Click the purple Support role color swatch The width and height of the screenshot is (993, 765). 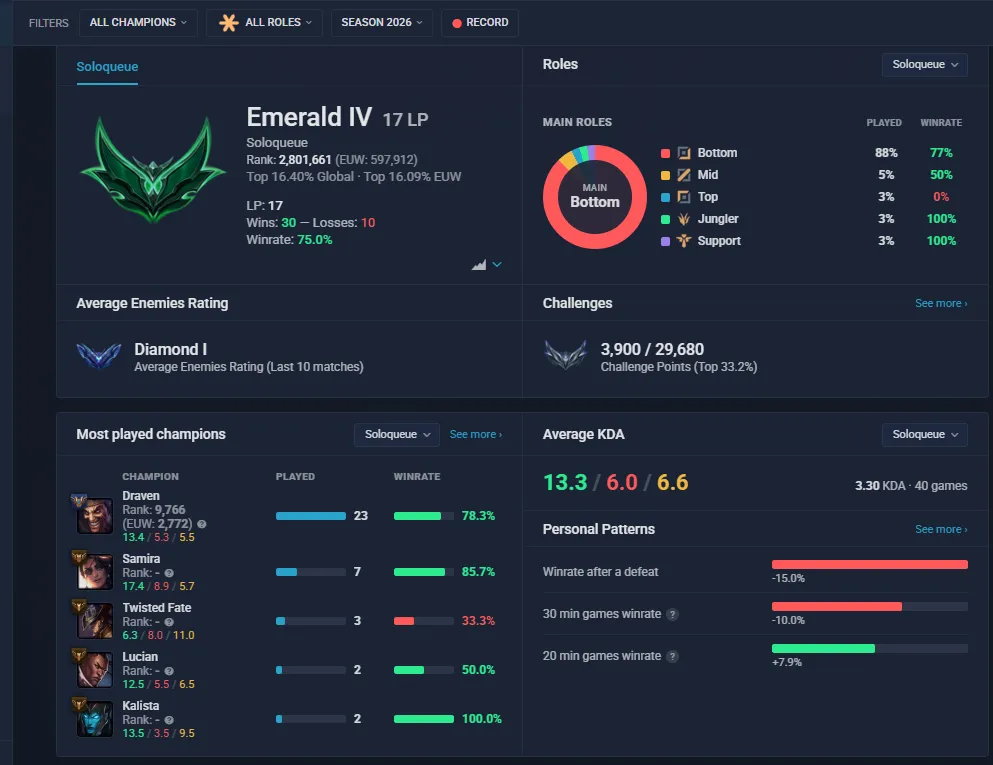click(x=665, y=241)
